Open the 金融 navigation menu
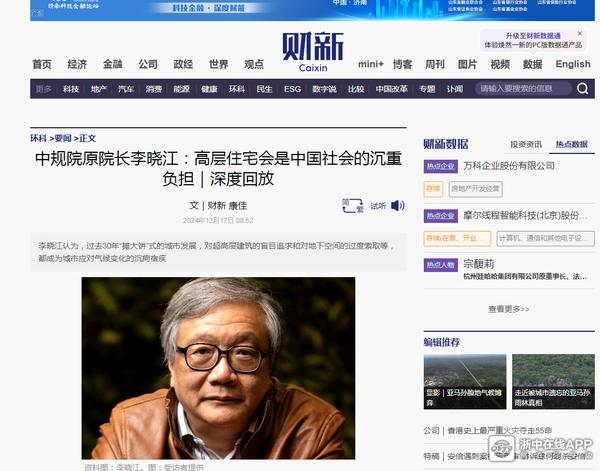This screenshot has height=471, width=600. pyautogui.click(x=112, y=64)
